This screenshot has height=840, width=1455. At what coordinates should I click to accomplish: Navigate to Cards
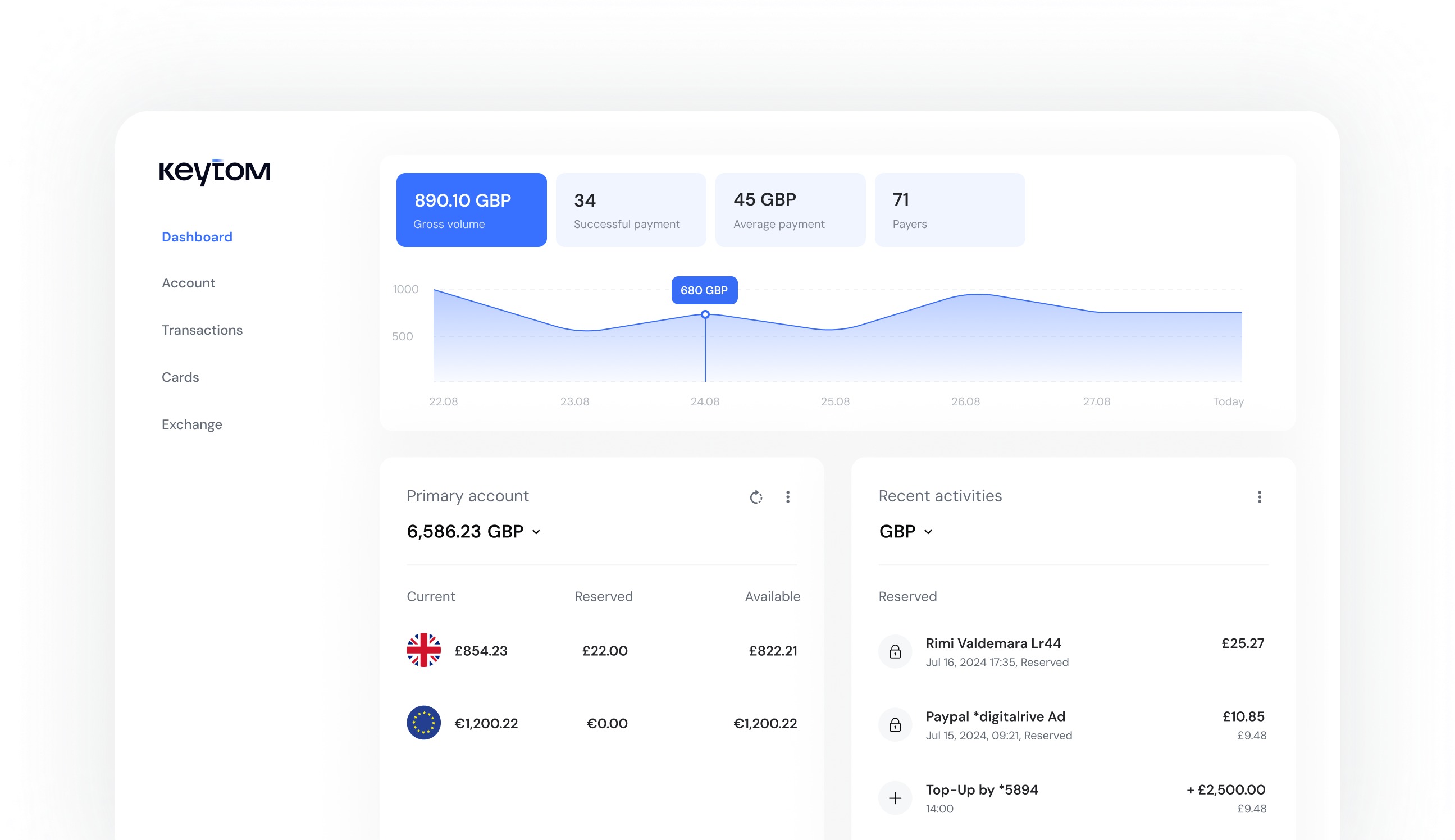[x=180, y=377]
